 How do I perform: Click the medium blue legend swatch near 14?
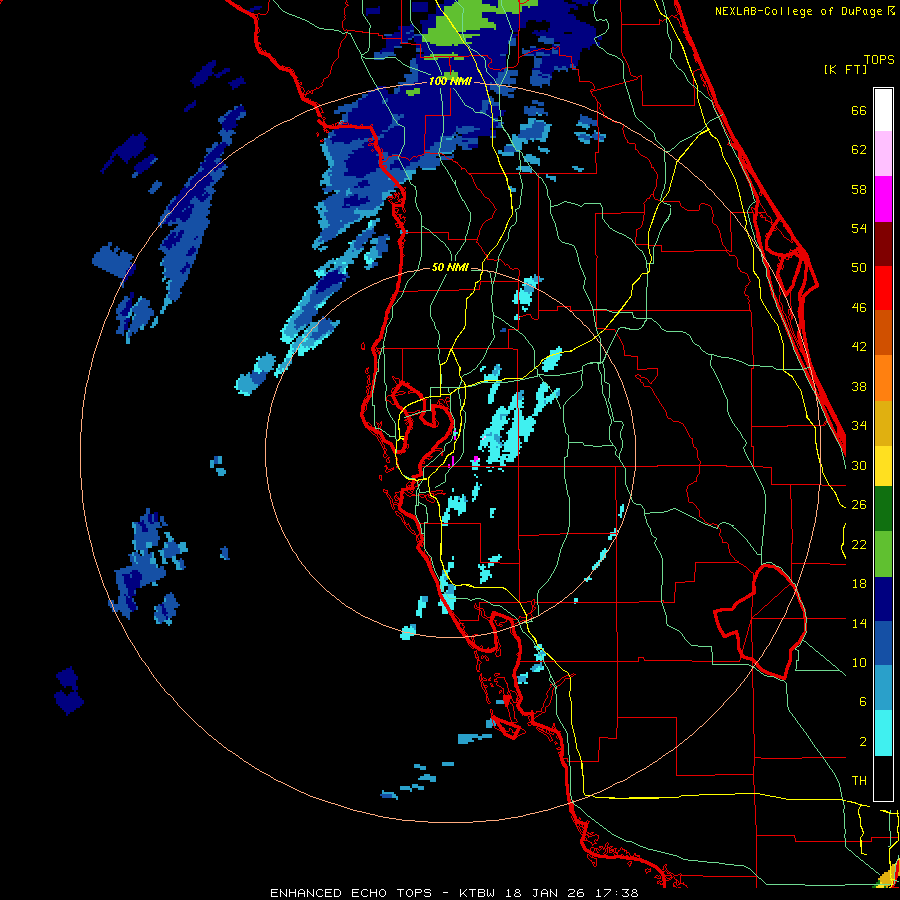pos(883,643)
